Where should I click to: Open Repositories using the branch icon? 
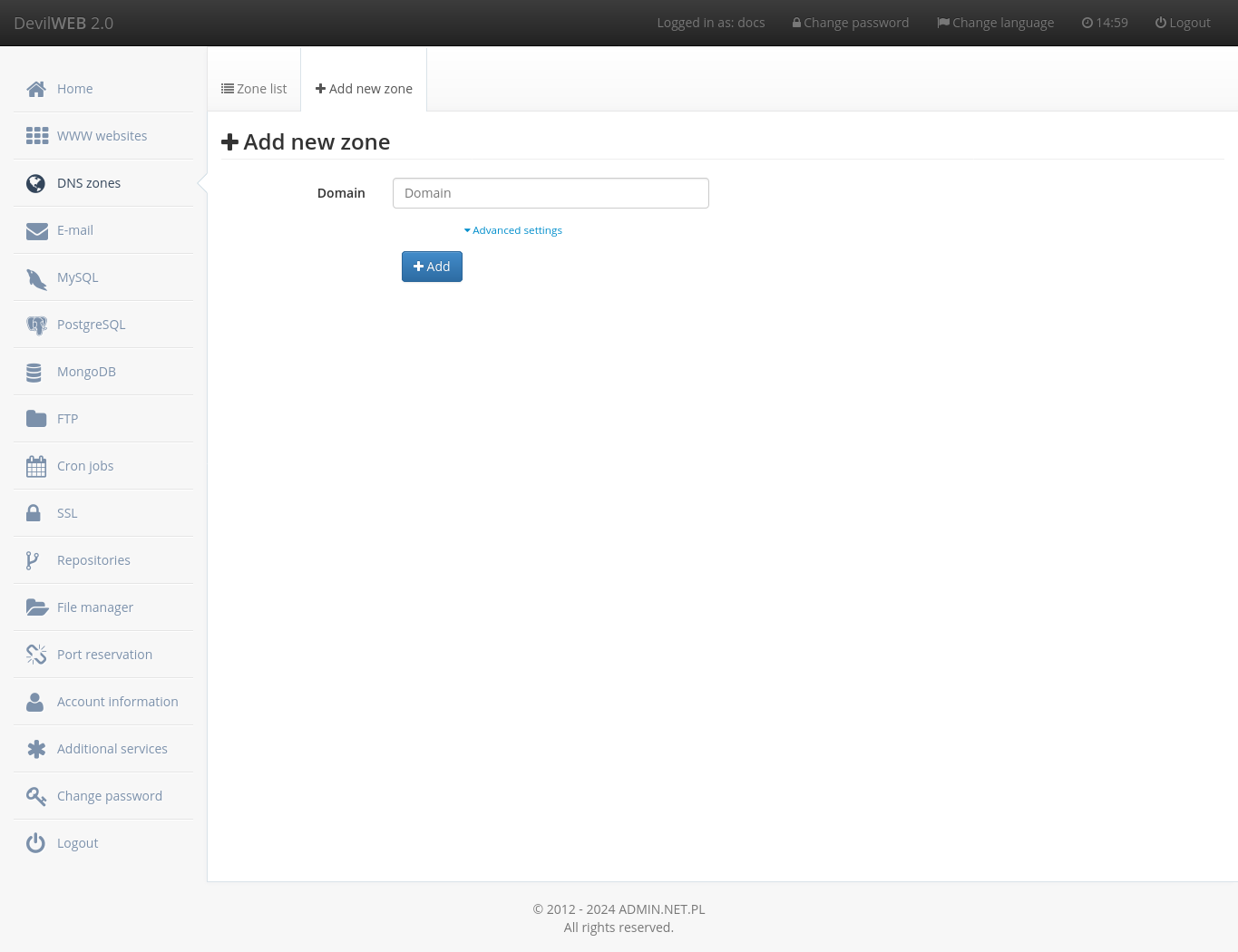pyautogui.click(x=33, y=559)
